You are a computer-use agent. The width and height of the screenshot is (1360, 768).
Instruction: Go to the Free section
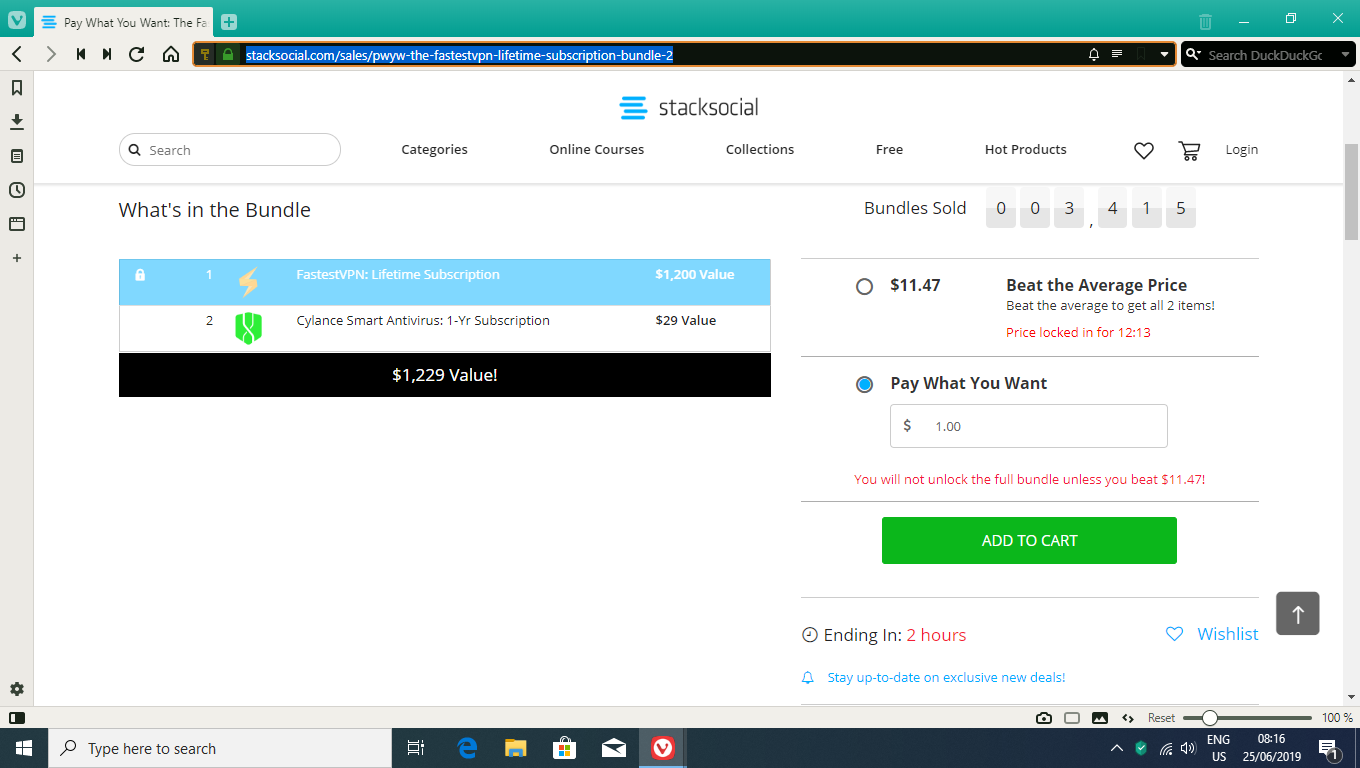889,150
